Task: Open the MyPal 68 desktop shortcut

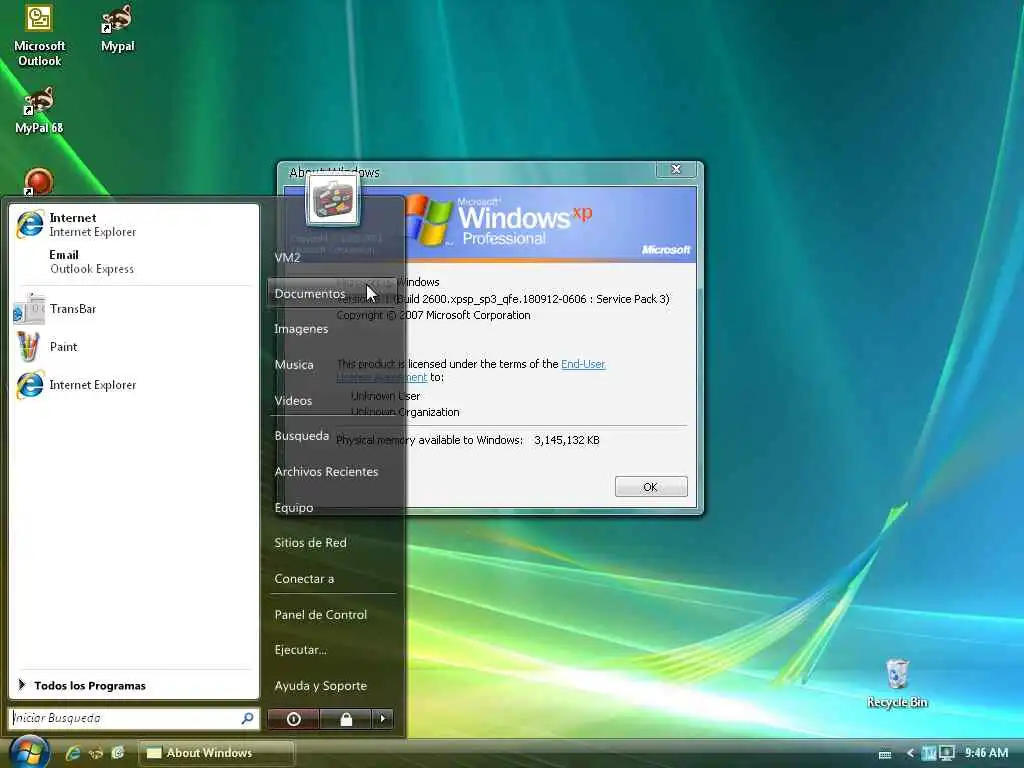Action: (x=39, y=111)
